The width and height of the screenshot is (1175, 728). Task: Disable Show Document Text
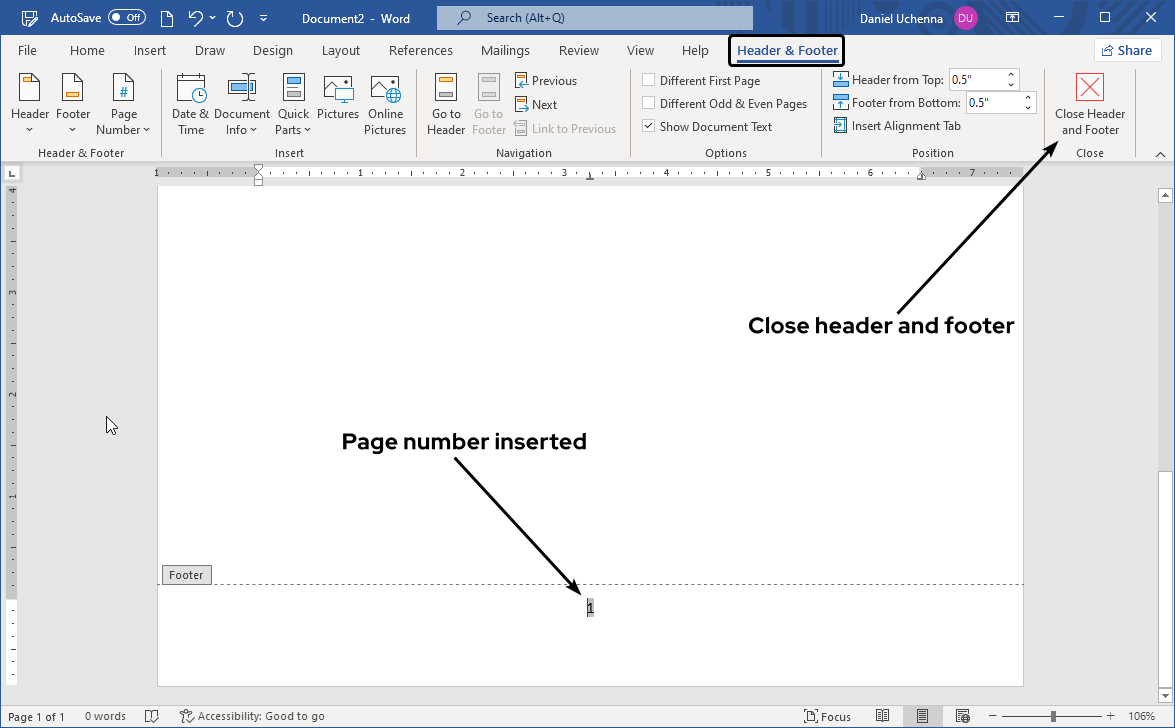click(x=648, y=126)
